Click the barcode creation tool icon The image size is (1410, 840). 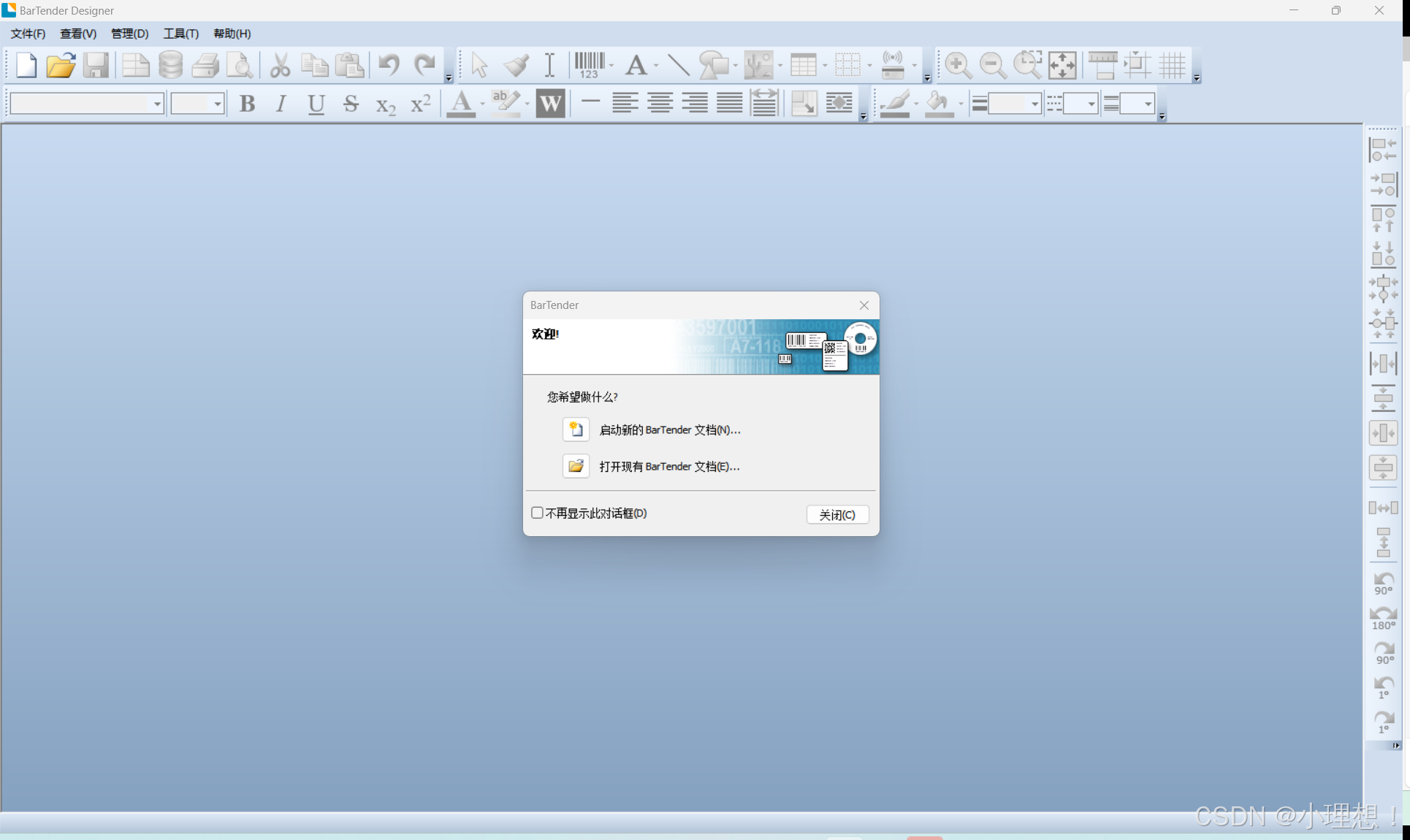tap(590, 65)
